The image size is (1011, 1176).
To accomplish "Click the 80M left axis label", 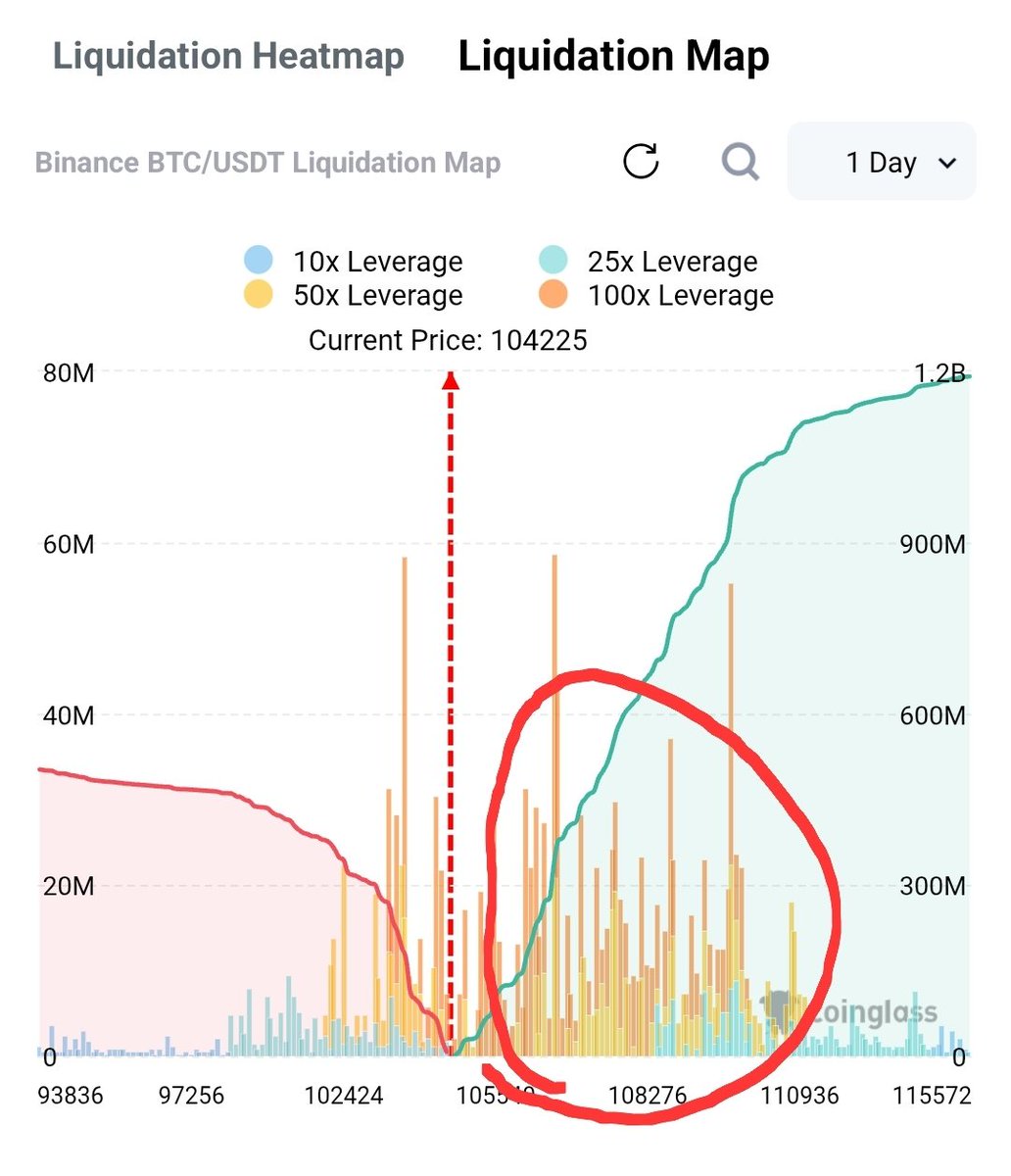I will click(x=68, y=372).
